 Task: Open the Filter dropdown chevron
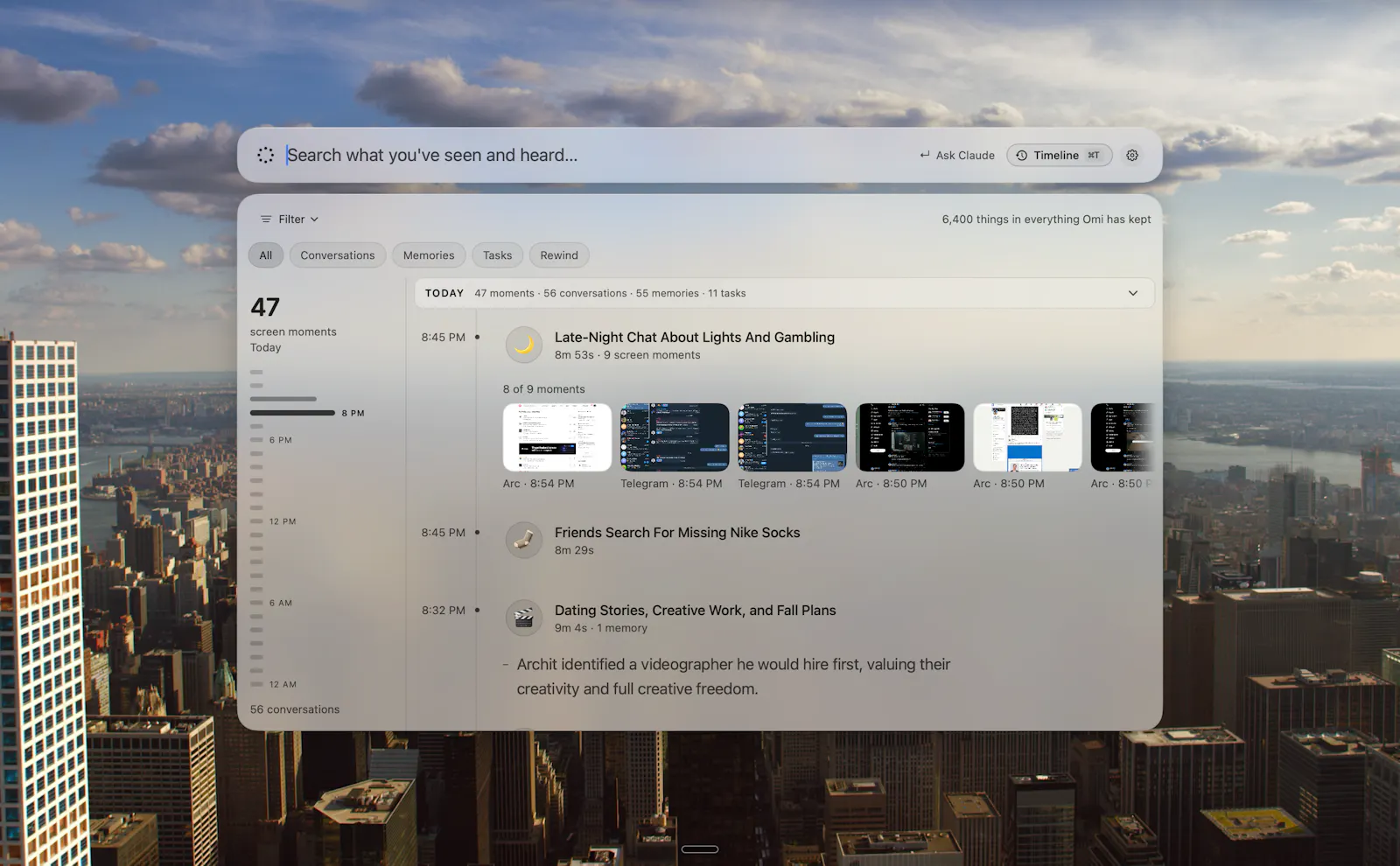(x=314, y=220)
